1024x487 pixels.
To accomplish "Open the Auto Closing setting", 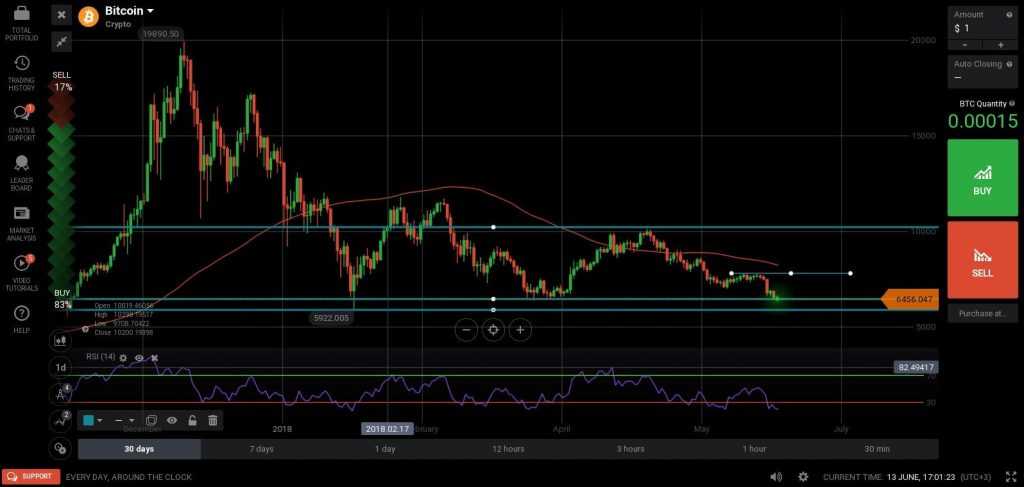I will (x=982, y=71).
